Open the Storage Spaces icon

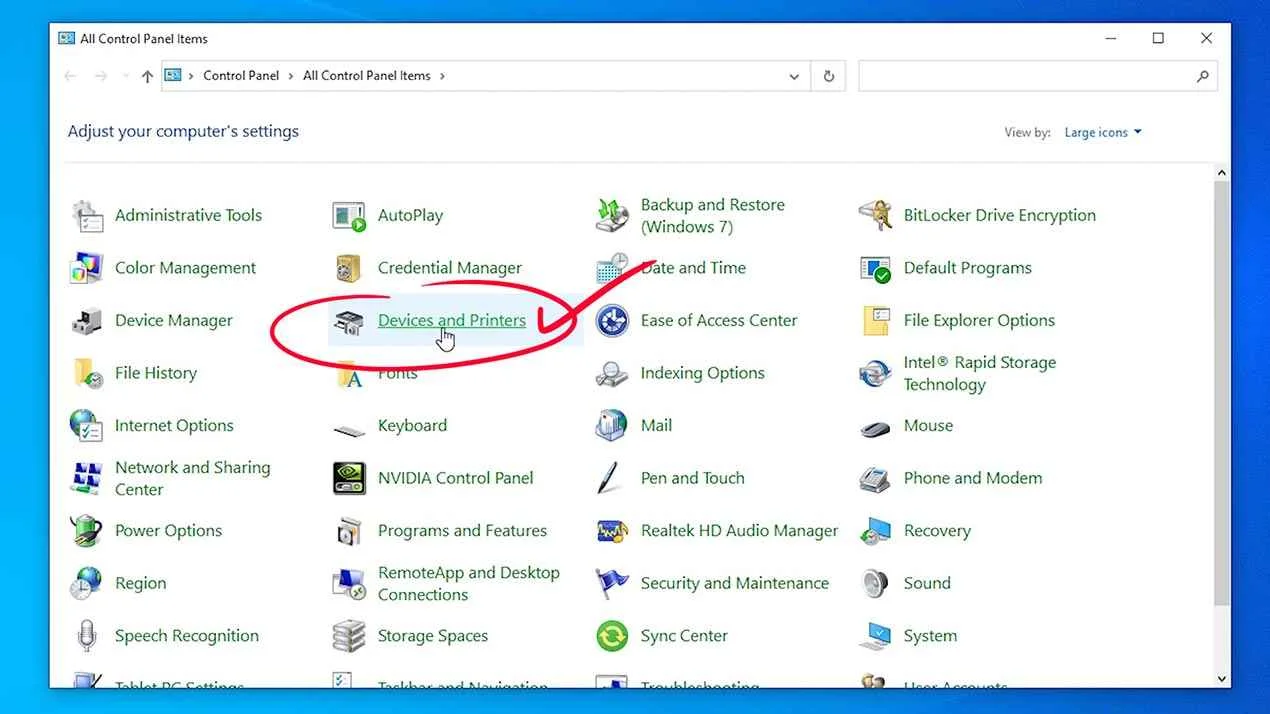[349, 635]
